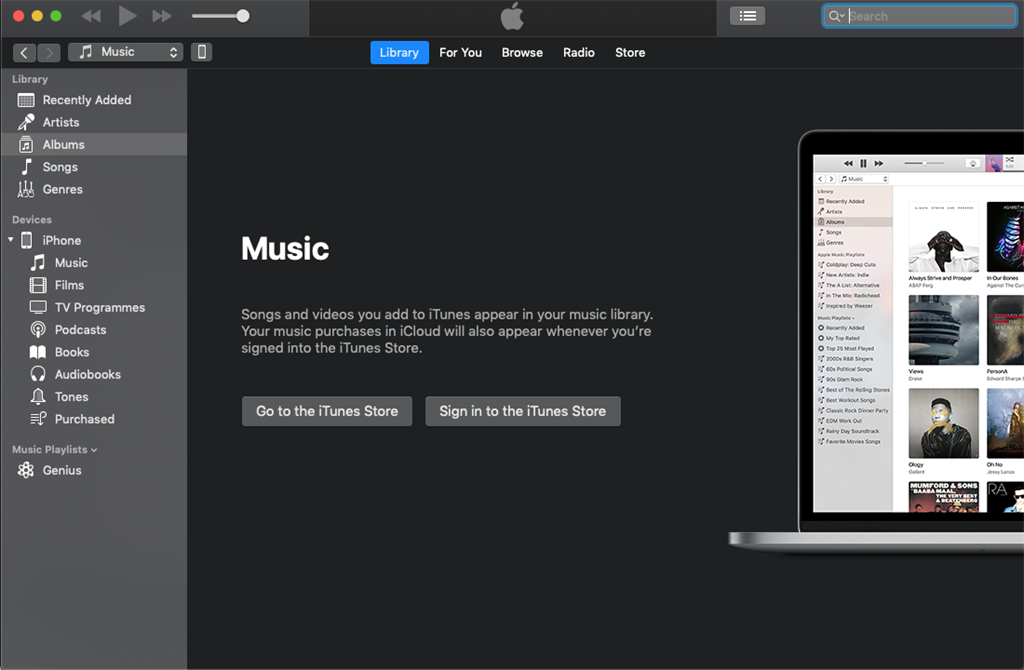Open Books under iPhone
Viewport: 1024px width, 670px height.
(x=94, y=352)
